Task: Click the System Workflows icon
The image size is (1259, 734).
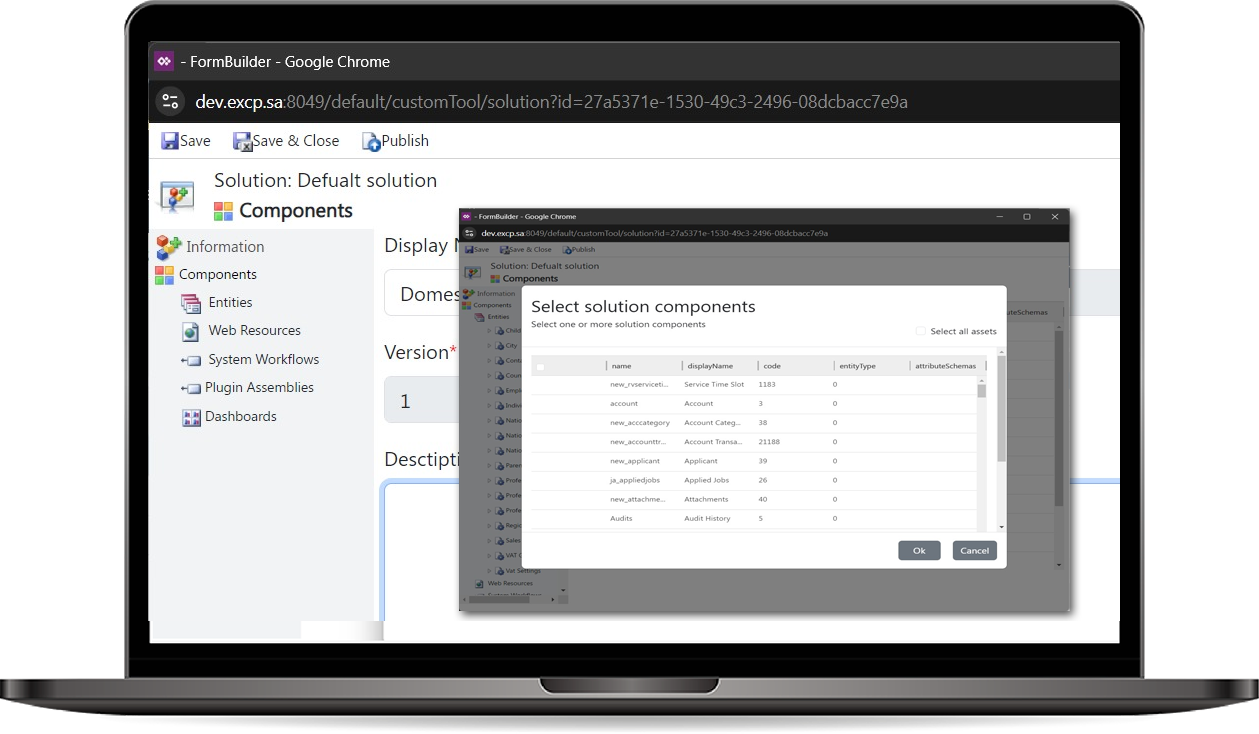Action: coord(191,360)
